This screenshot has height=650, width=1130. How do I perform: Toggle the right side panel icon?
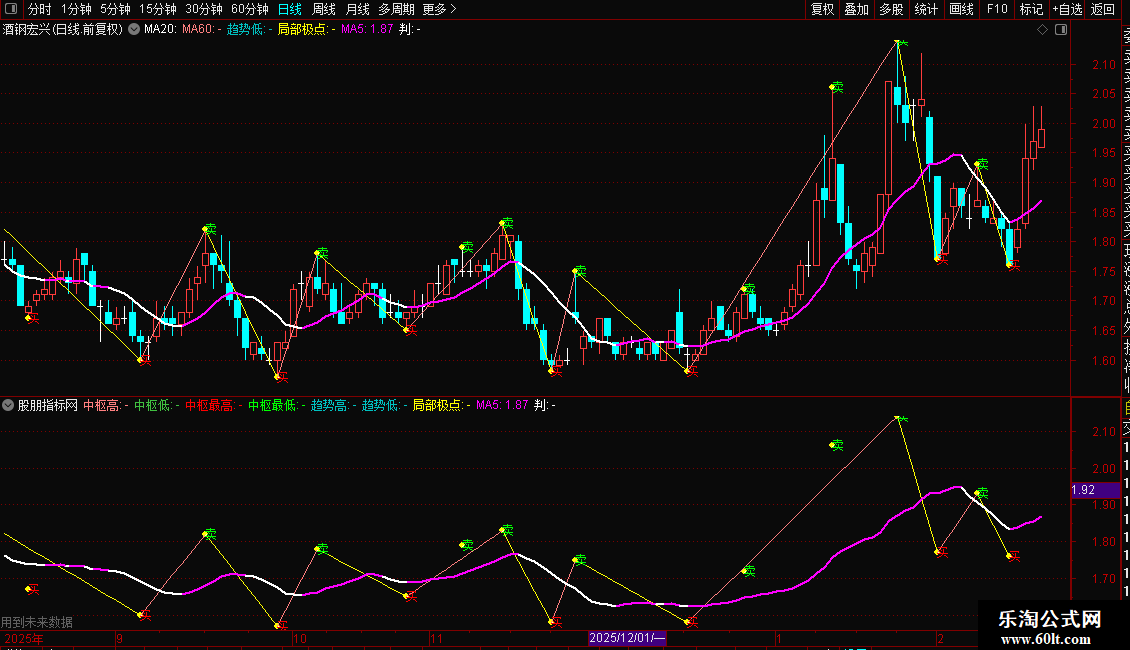(x=1060, y=30)
